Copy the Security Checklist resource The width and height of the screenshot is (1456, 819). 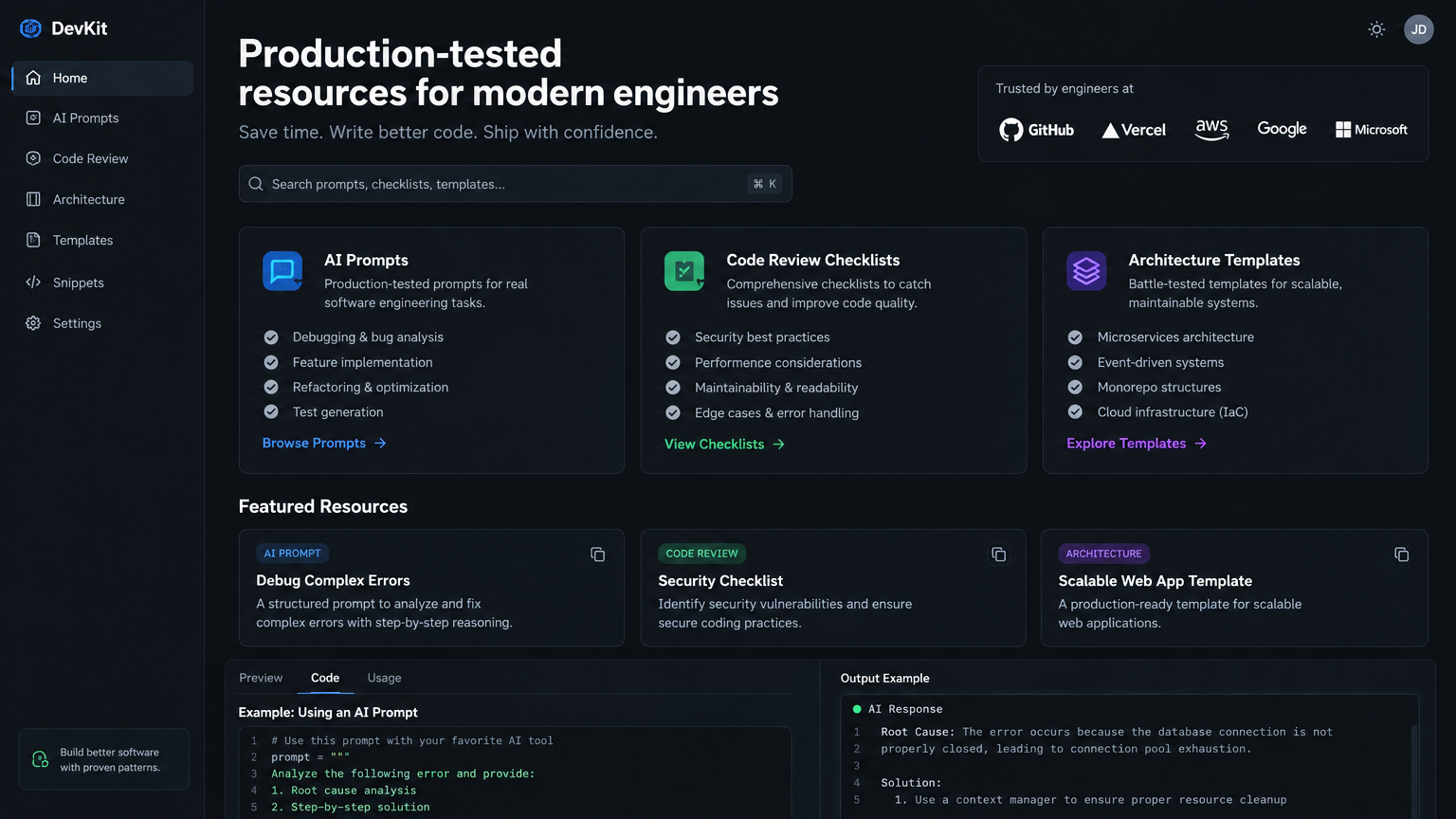tap(998, 555)
